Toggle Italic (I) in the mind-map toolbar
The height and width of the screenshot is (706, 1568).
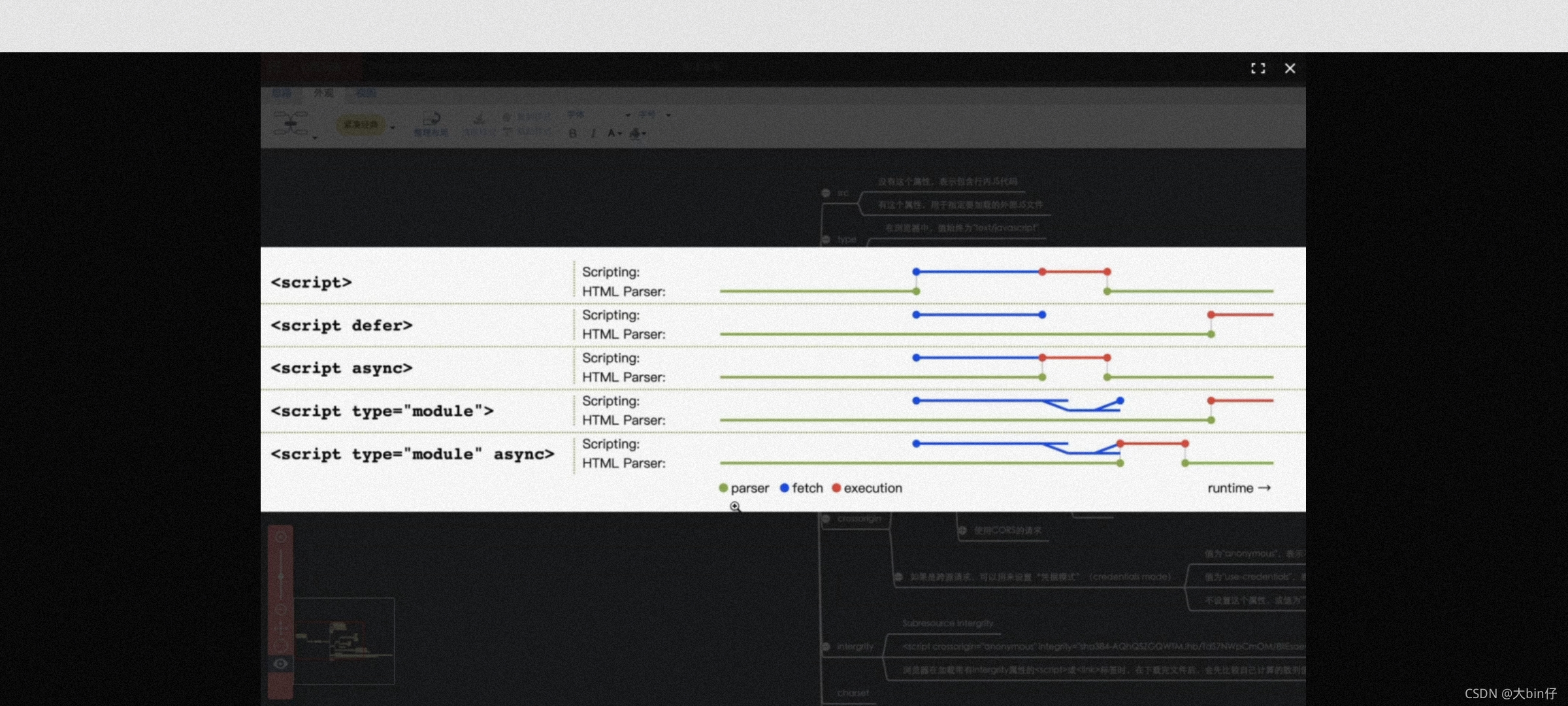tap(593, 133)
